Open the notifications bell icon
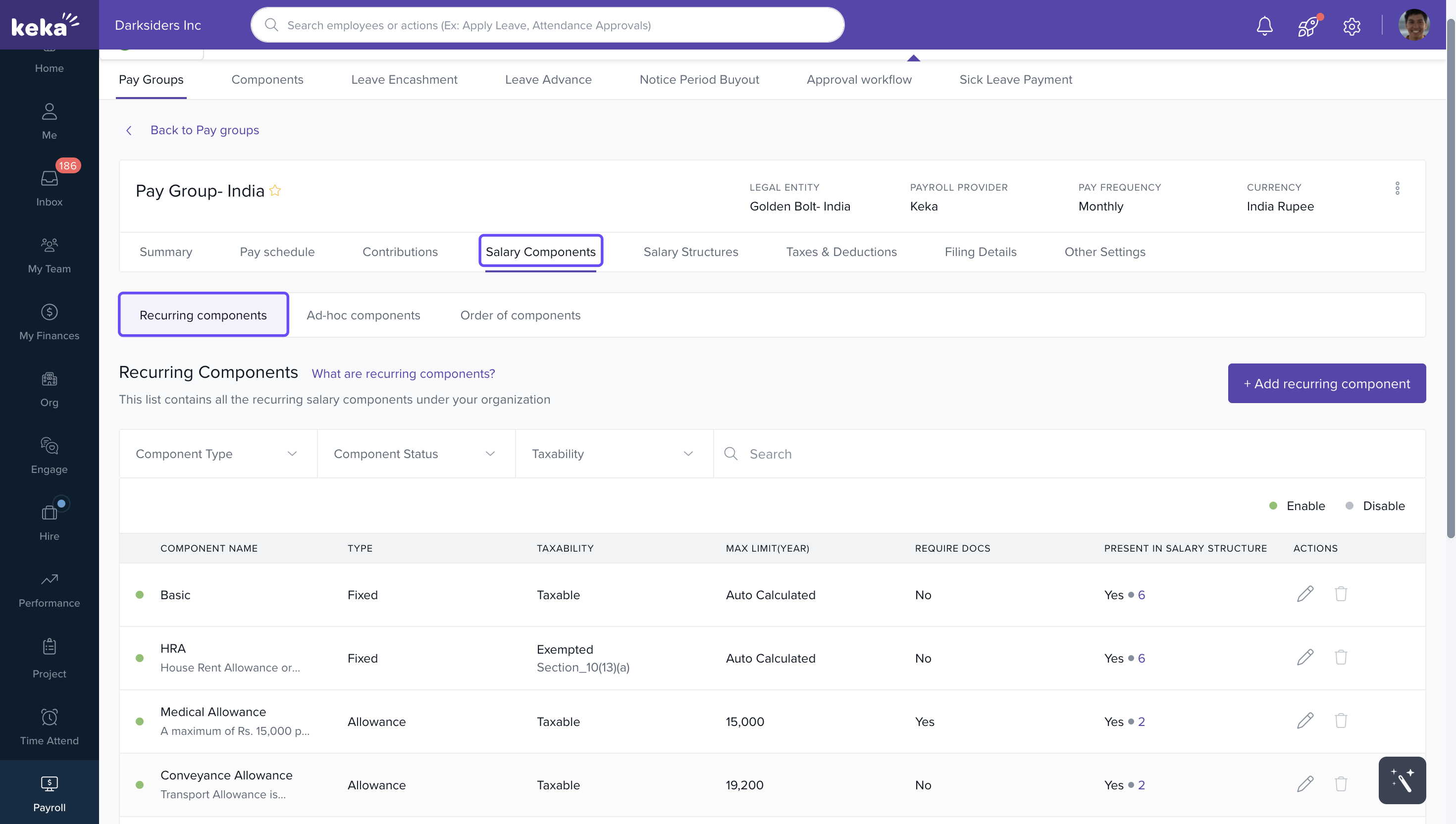Screen dimensions: 1456x824 click(1264, 25)
